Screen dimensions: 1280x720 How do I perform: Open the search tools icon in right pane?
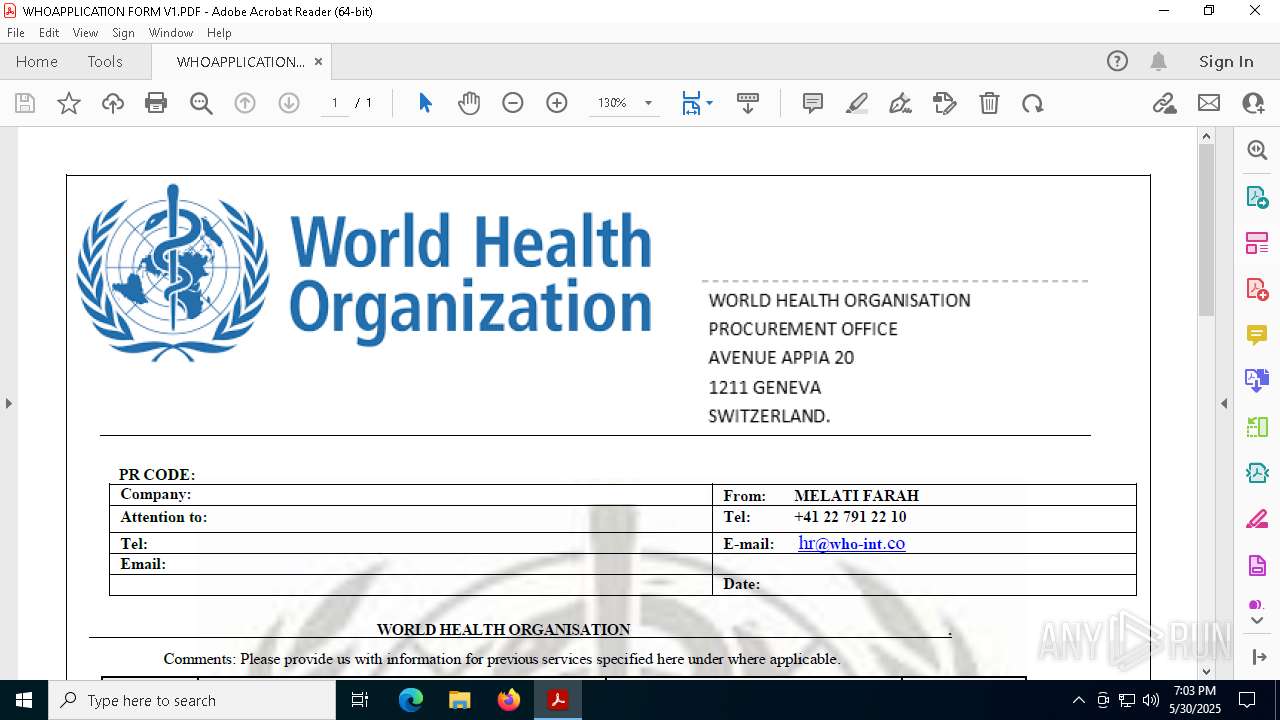[x=1257, y=150]
